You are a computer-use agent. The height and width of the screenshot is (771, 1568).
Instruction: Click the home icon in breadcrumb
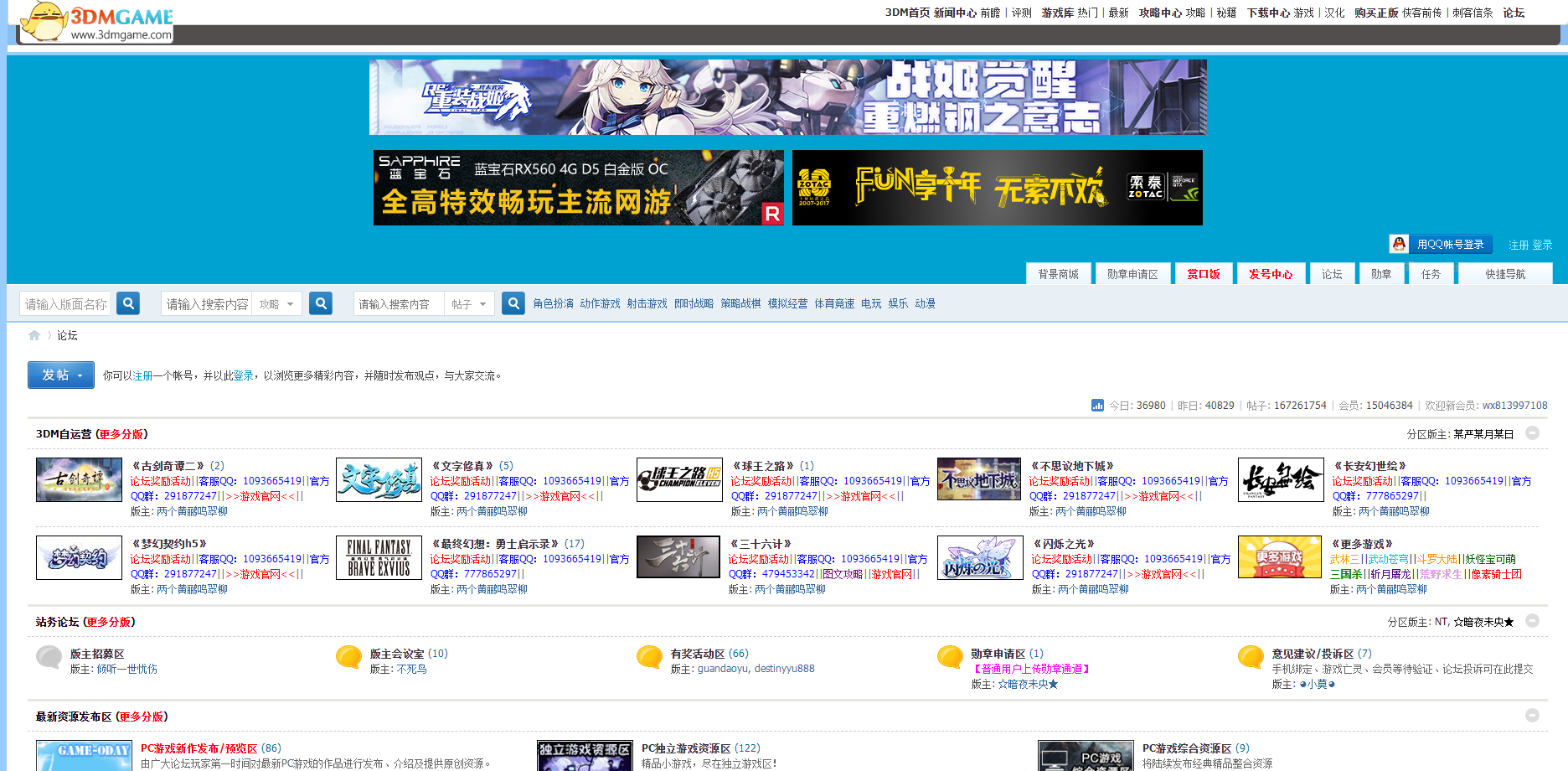click(34, 335)
